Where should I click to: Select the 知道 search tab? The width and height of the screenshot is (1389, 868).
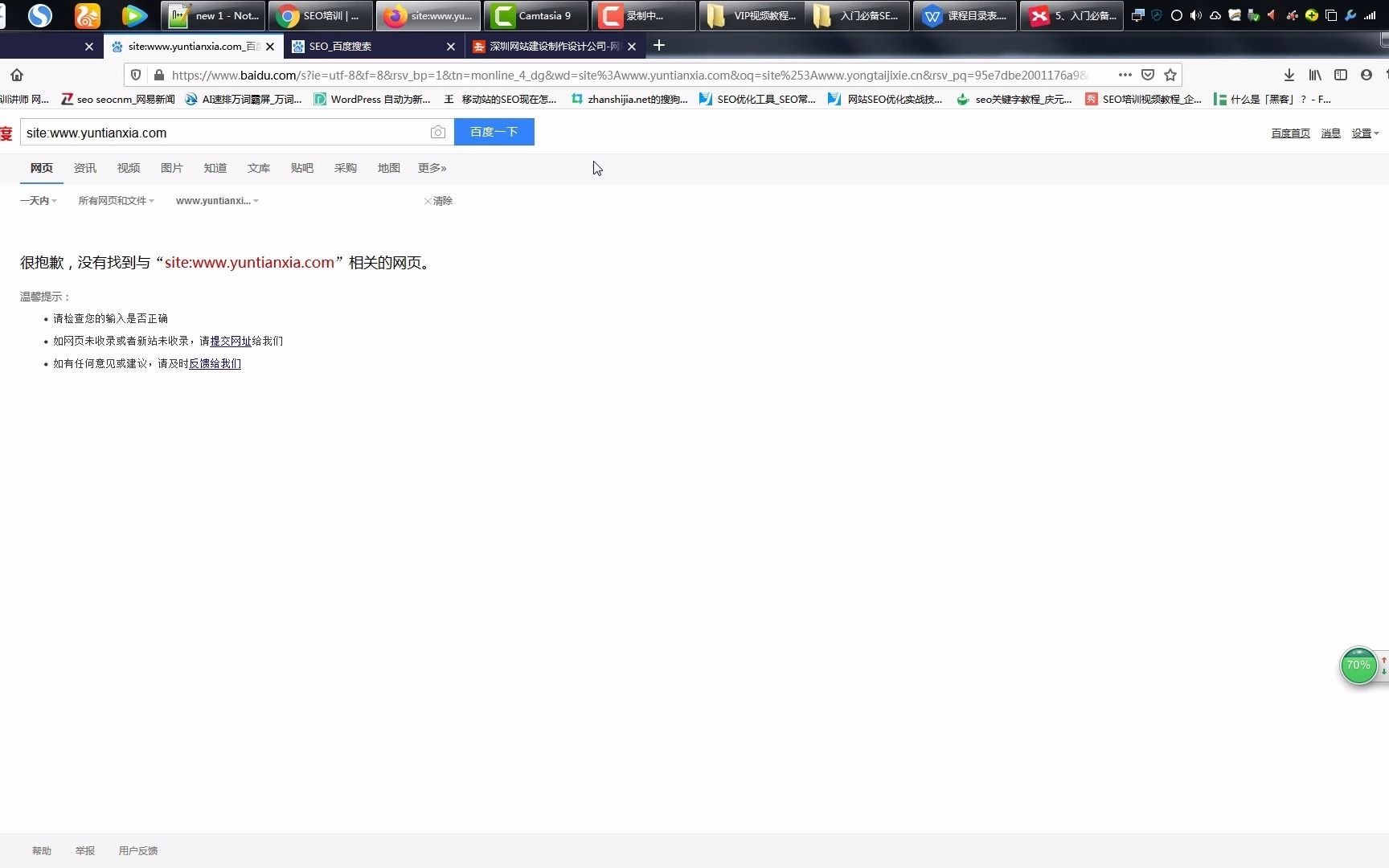(x=215, y=168)
